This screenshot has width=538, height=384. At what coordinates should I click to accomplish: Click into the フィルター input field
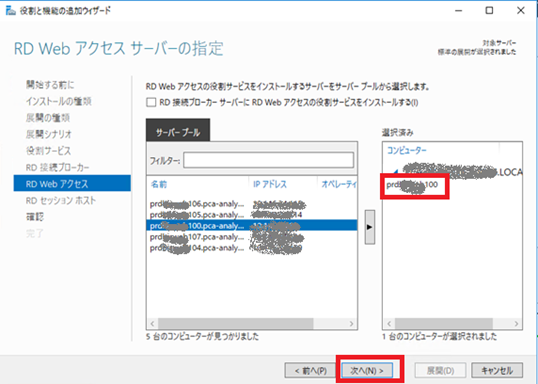click(x=268, y=160)
